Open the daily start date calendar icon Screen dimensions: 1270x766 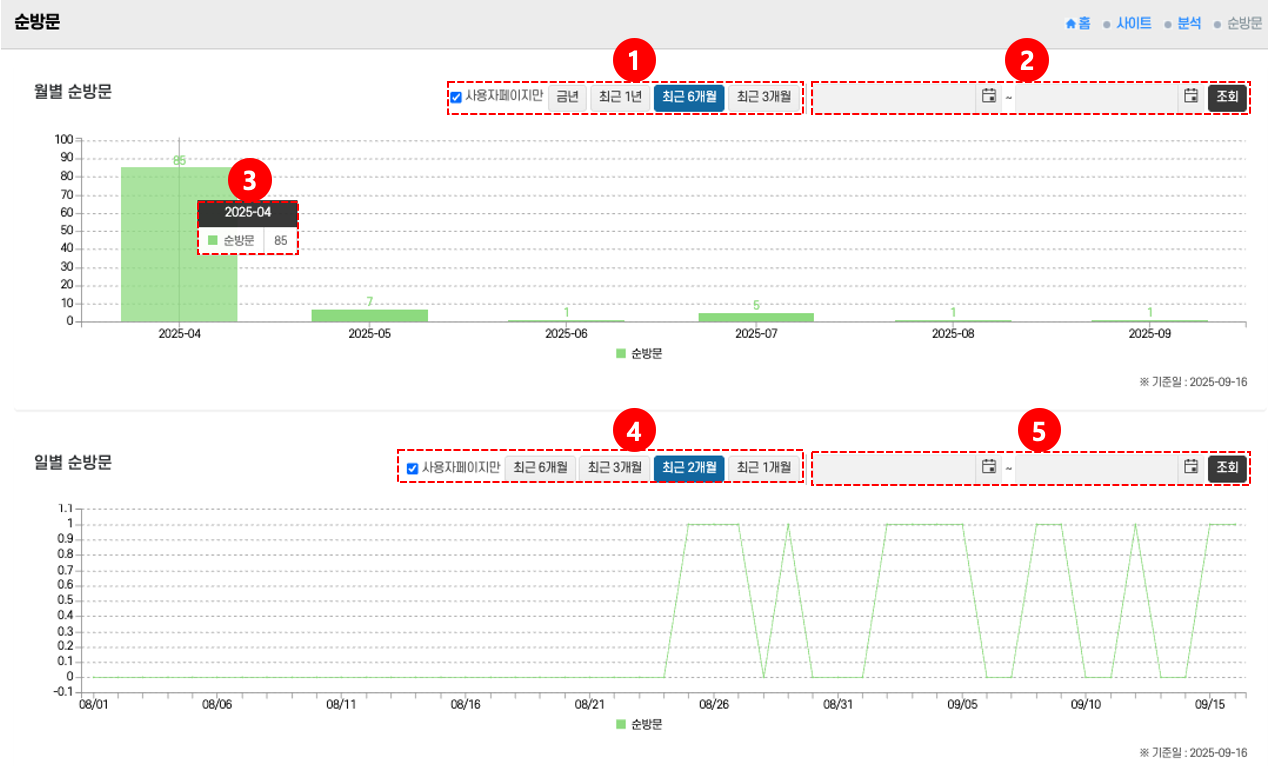(988, 467)
